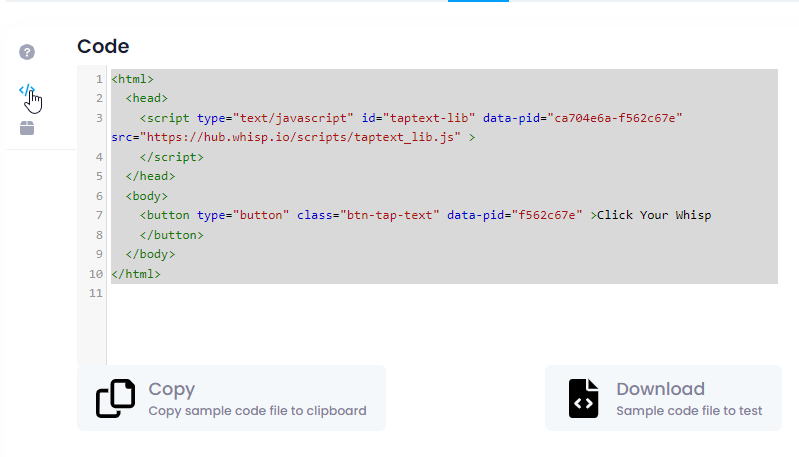Viewport: 799px width, 457px height.
Task: Open the package box icon in sidebar
Action: pos(27,128)
